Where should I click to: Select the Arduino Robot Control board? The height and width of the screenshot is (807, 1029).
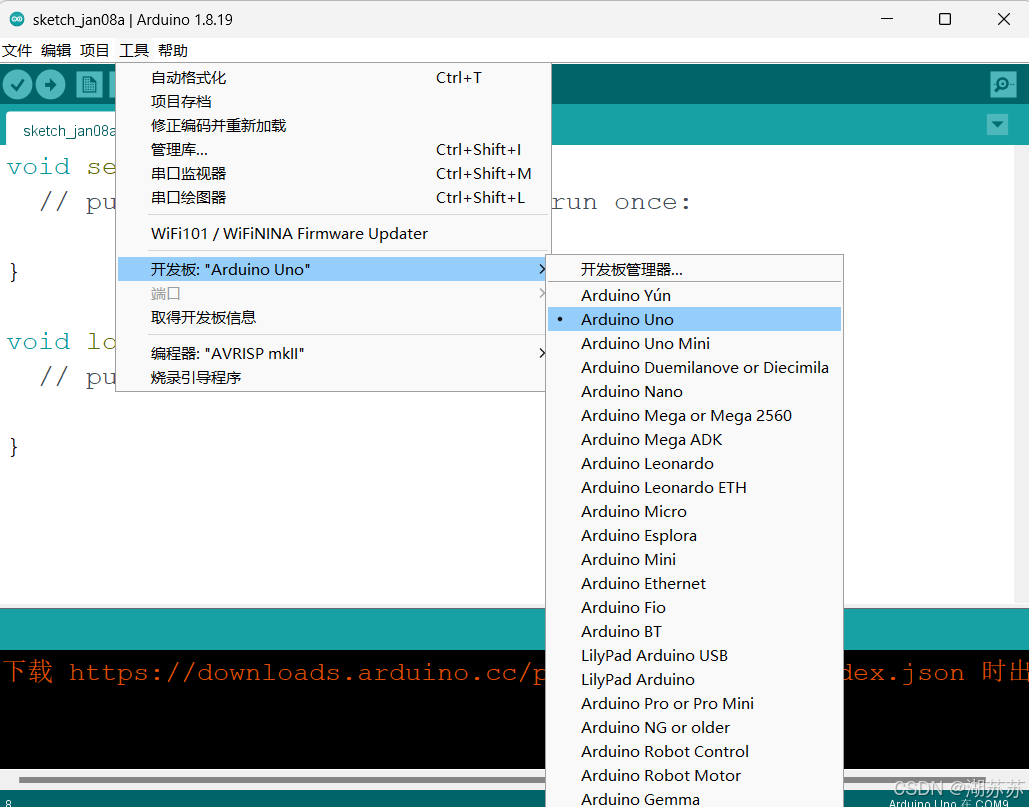click(694, 752)
